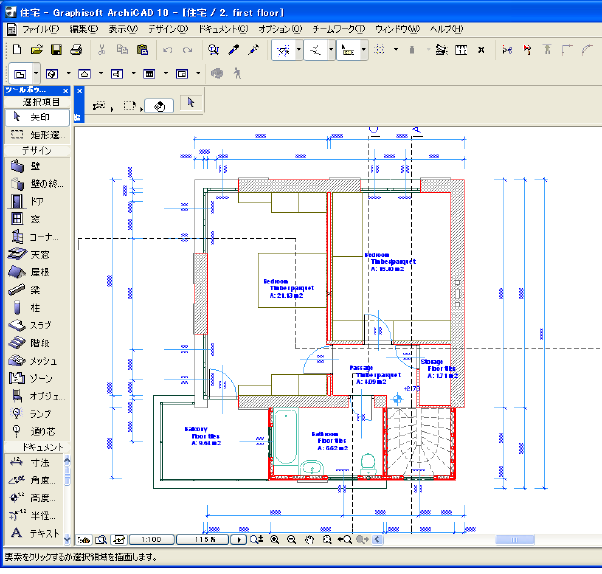Click the 選択項目 section header button
Screen dimensions: 602x574
36,102
